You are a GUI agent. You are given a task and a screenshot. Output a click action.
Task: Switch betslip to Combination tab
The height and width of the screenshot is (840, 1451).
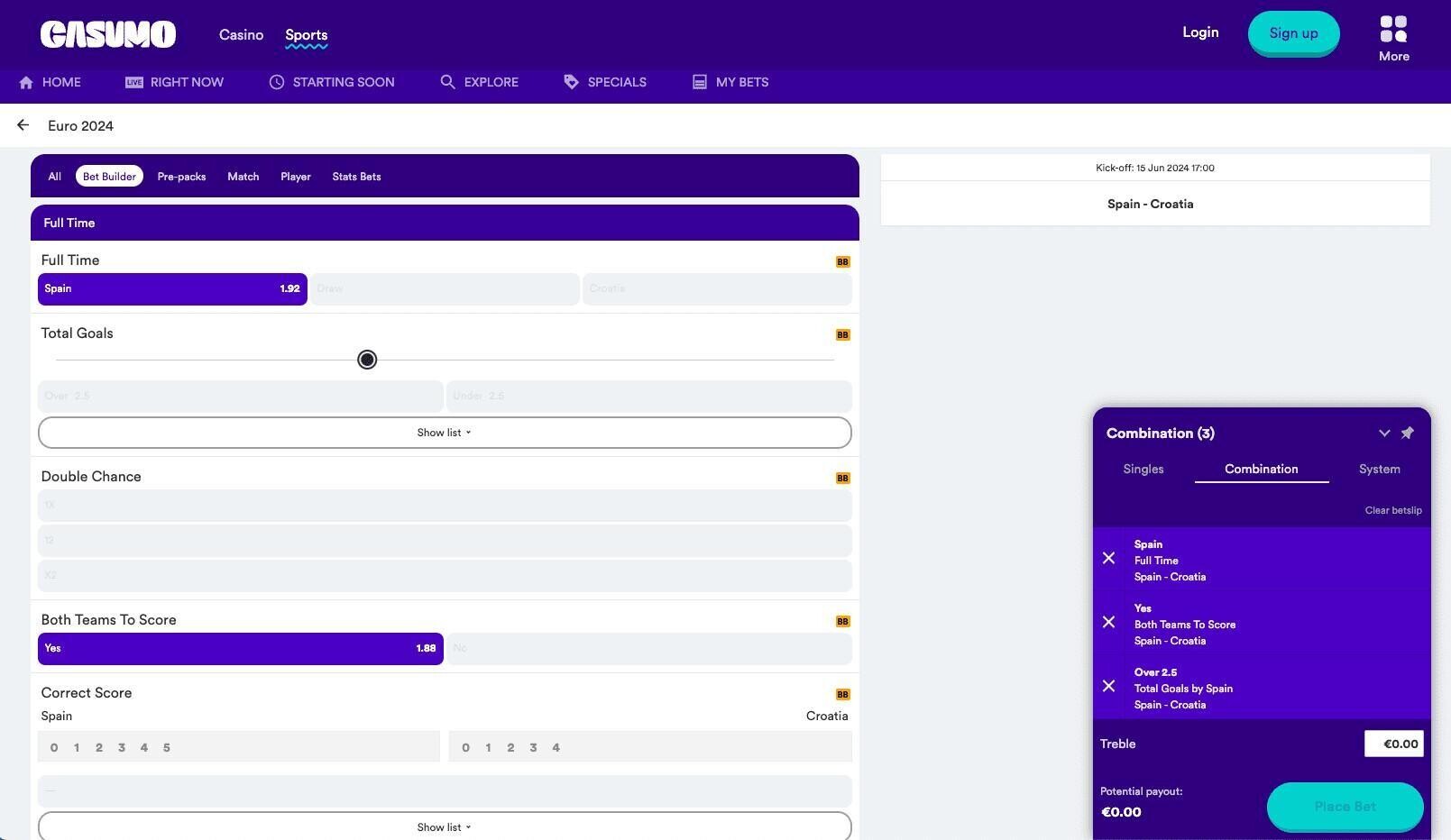1262,469
